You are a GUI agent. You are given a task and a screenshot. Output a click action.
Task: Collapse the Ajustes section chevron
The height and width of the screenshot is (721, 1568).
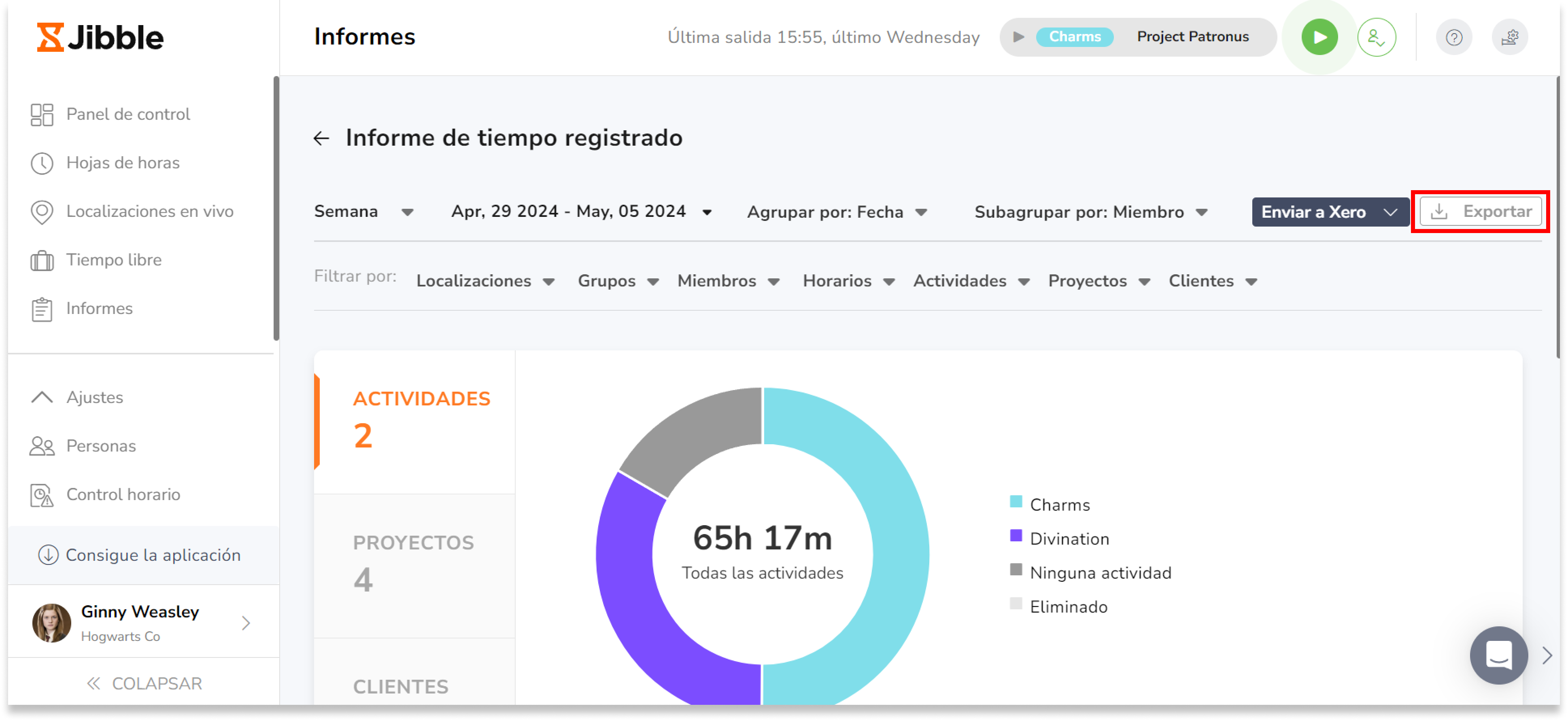(42, 398)
